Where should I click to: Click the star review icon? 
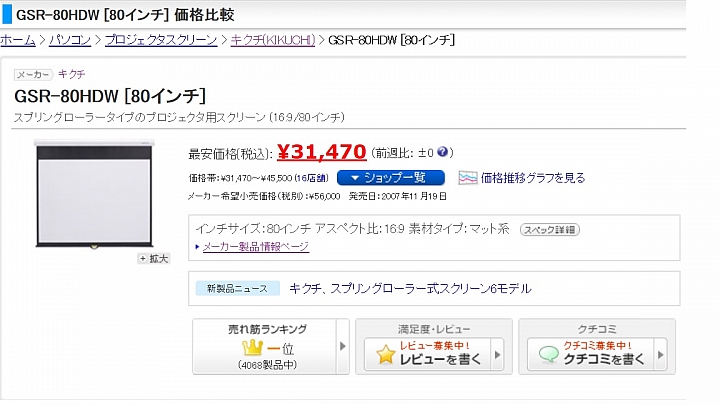[x=385, y=355]
